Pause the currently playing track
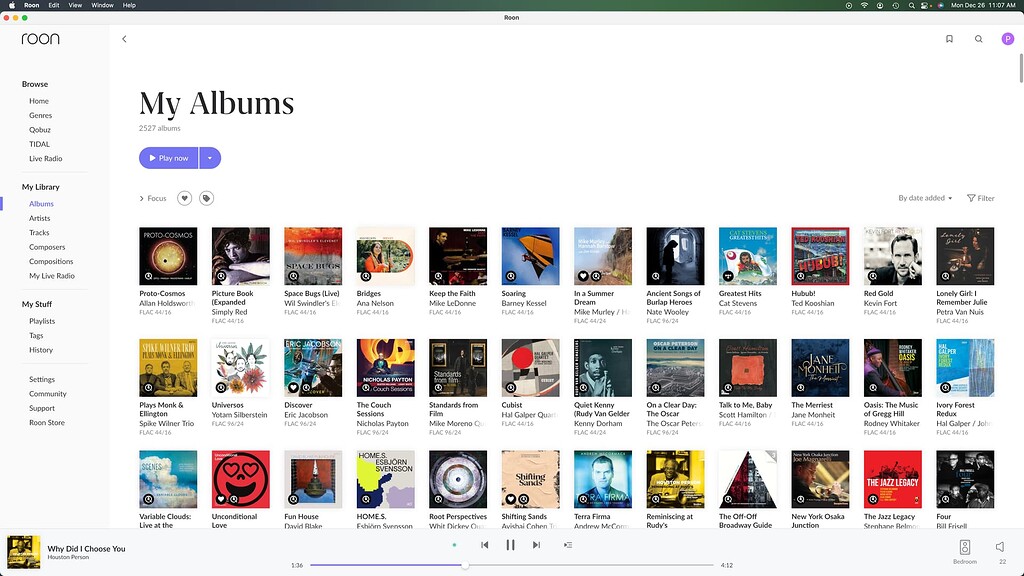 coord(511,545)
